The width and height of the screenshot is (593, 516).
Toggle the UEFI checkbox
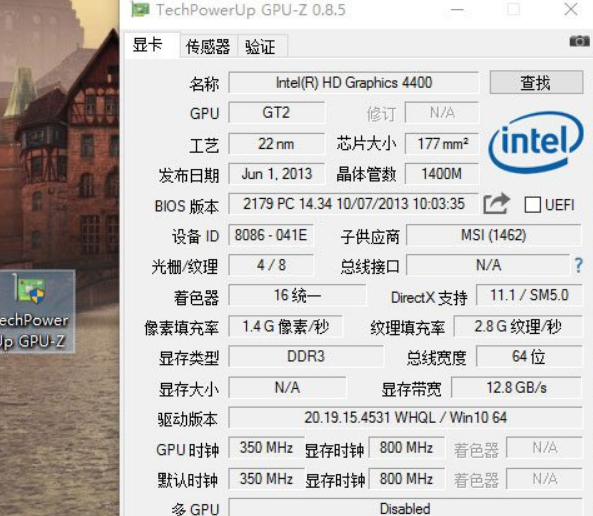tap(532, 205)
